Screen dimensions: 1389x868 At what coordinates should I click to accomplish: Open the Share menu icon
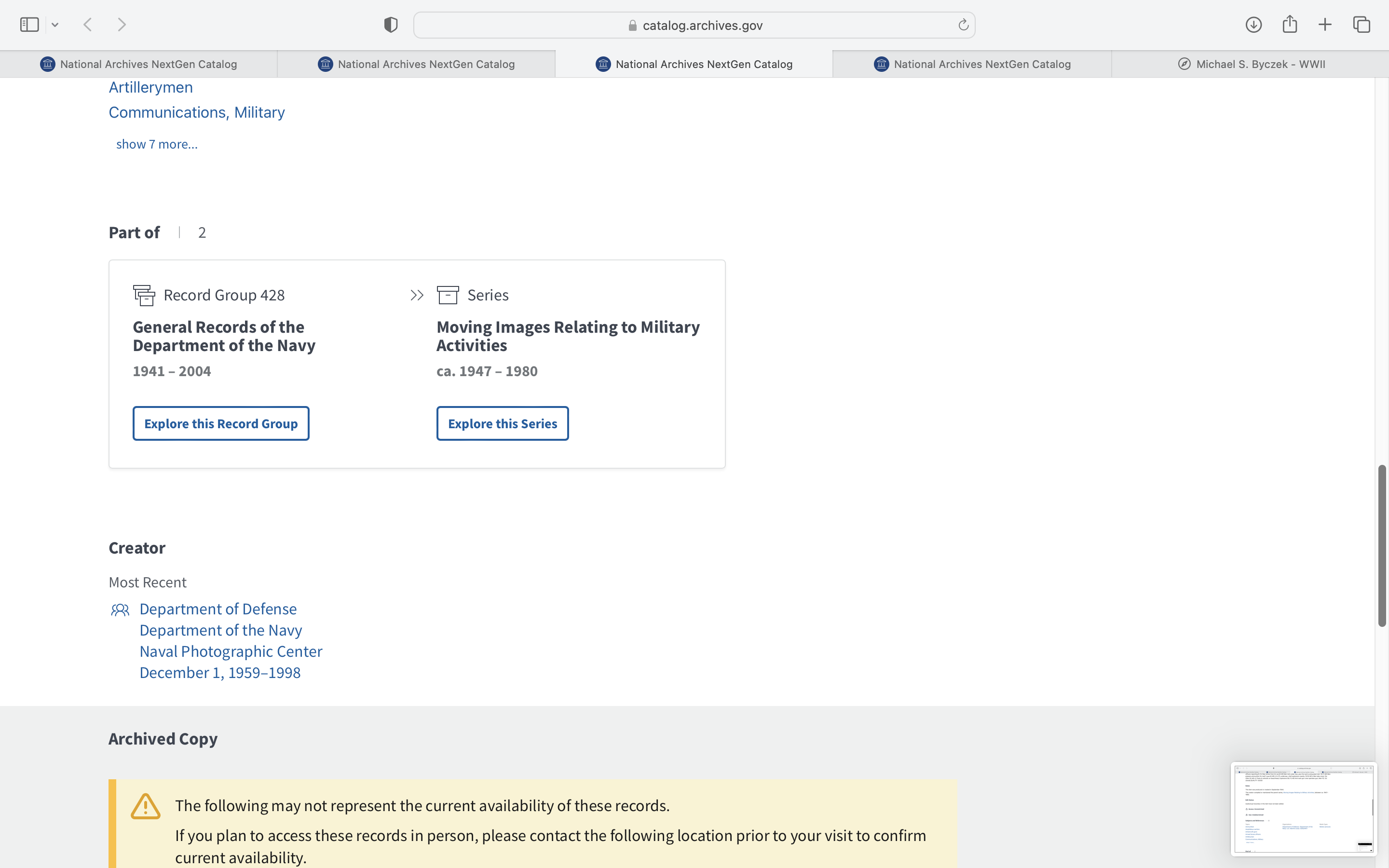coord(1290,25)
